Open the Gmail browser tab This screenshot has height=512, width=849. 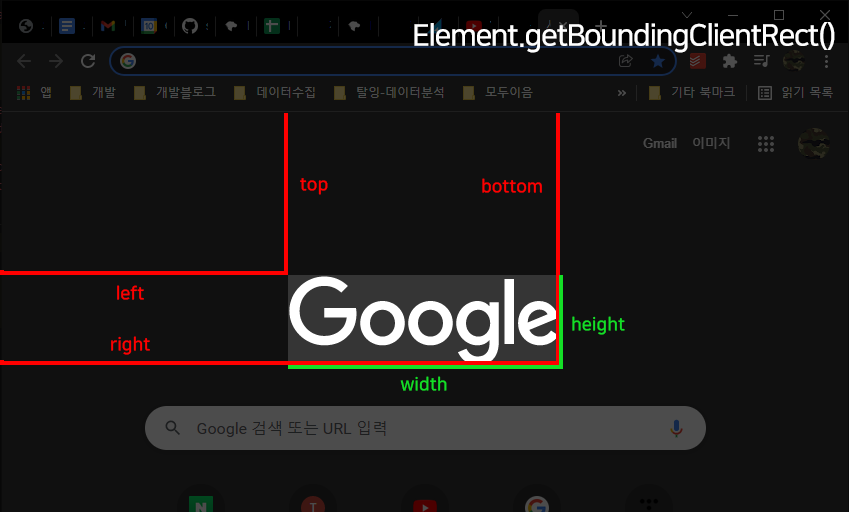(108, 25)
